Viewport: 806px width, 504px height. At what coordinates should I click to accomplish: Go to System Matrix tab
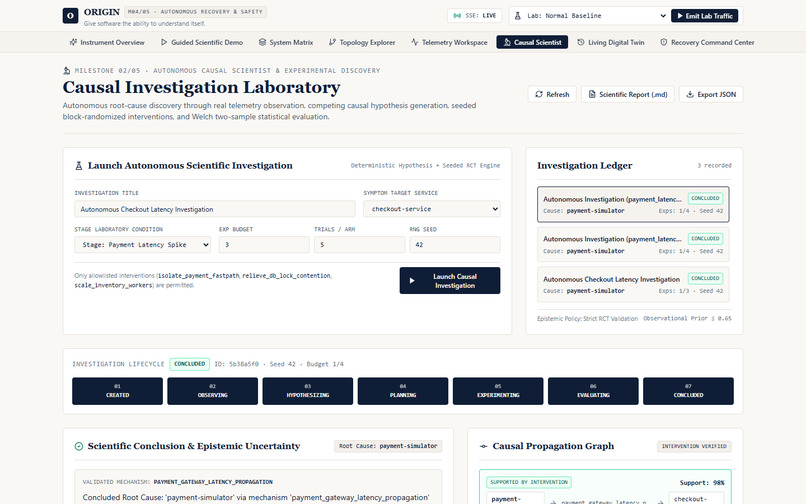[286, 42]
